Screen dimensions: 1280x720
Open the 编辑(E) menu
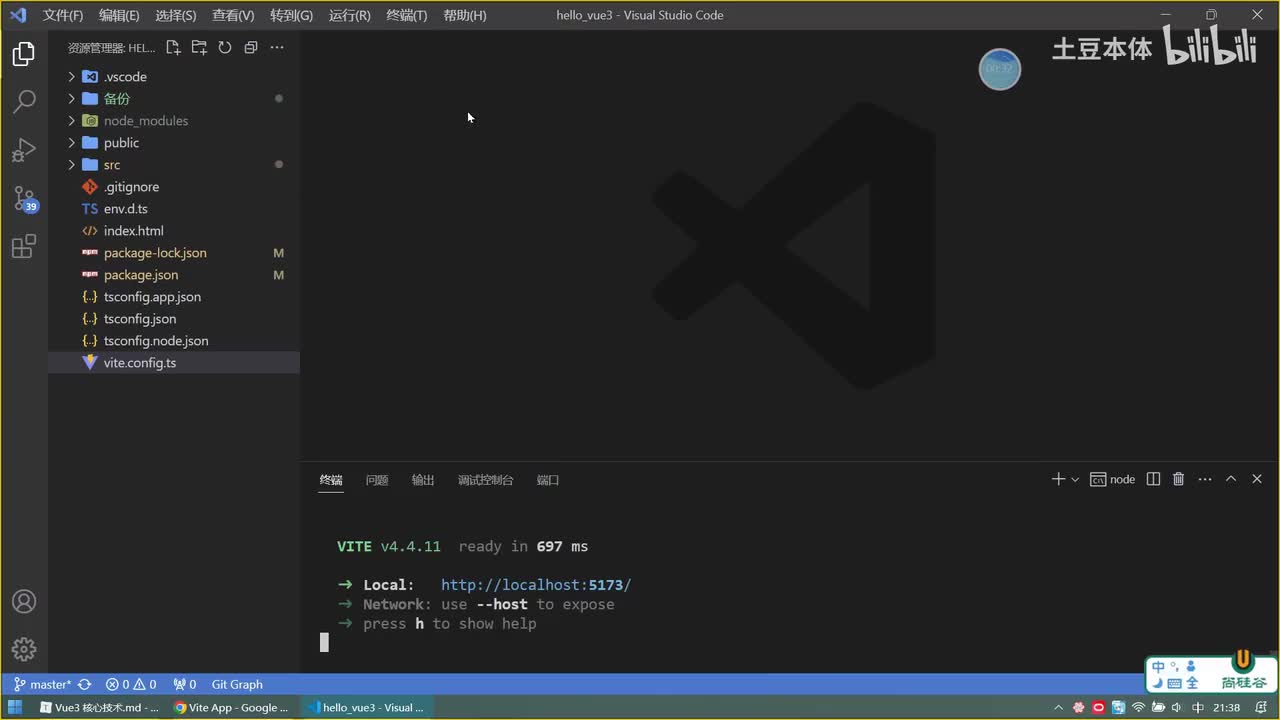[119, 15]
